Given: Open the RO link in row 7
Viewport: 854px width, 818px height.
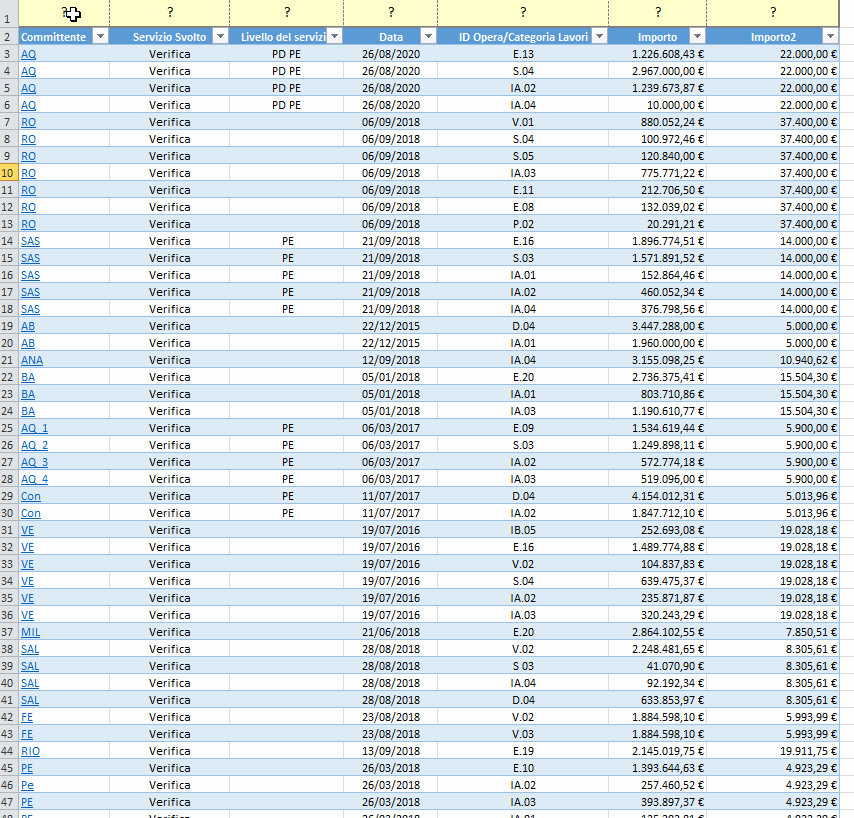Looking at the screenshot, I should tap(28, 122).
